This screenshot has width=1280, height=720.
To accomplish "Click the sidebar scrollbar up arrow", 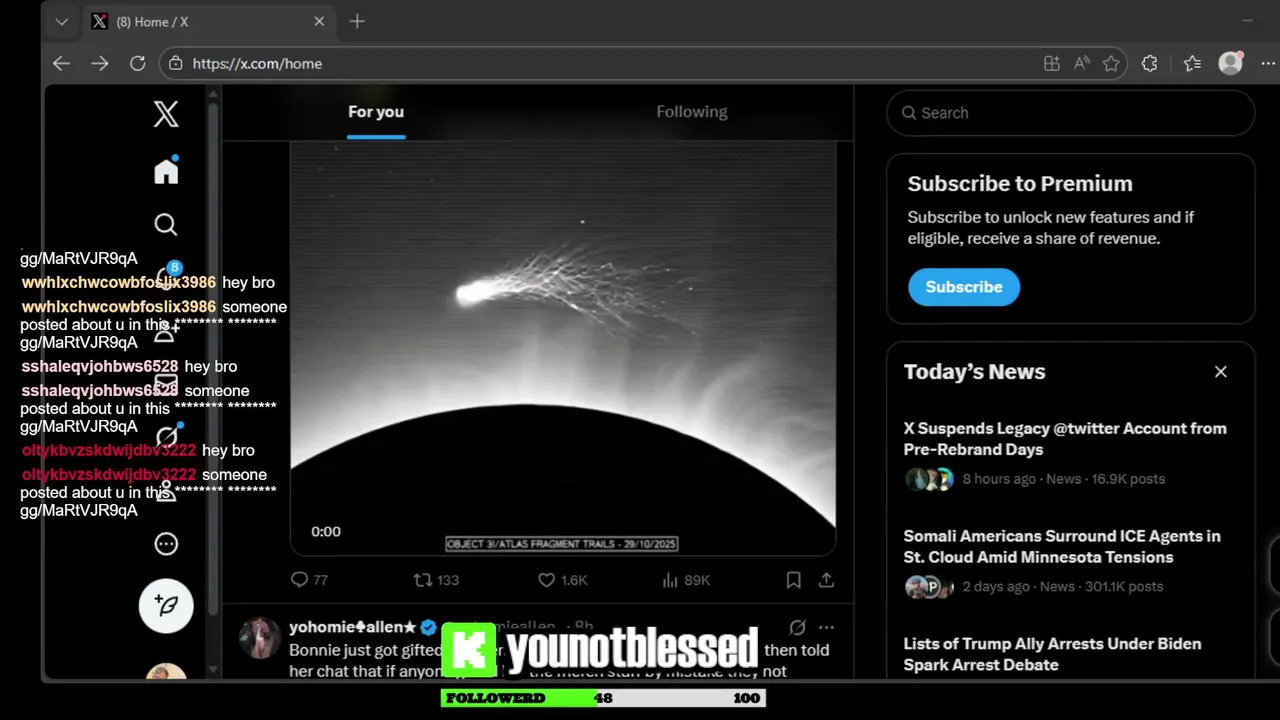I will click(x=213, y=94).
